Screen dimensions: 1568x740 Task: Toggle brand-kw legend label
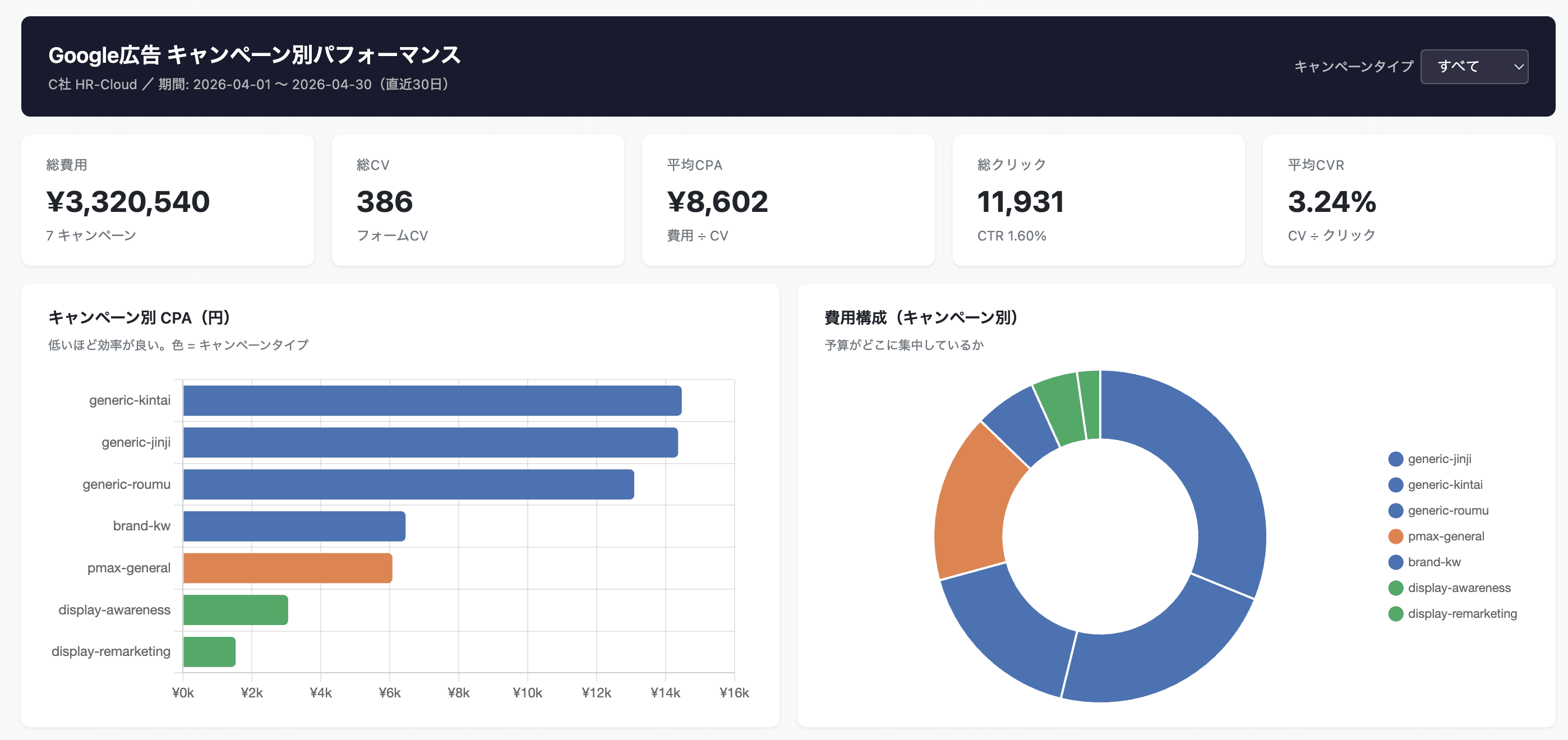[1434, 562]
